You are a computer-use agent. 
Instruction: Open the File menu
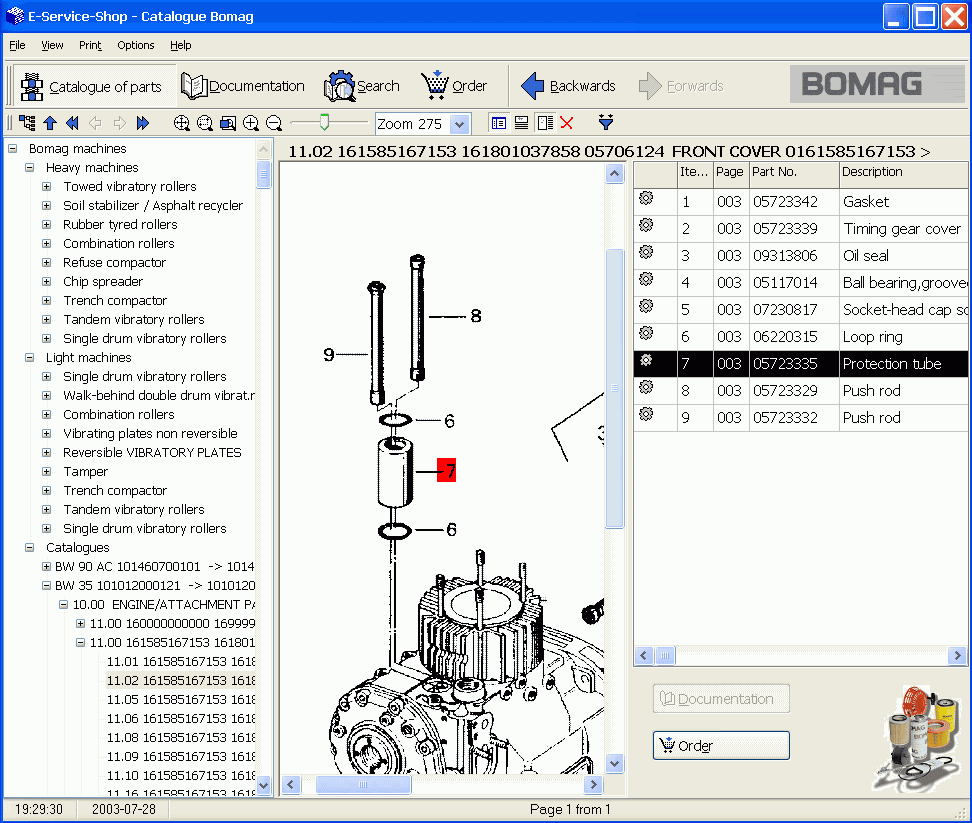tap(17, 45)
